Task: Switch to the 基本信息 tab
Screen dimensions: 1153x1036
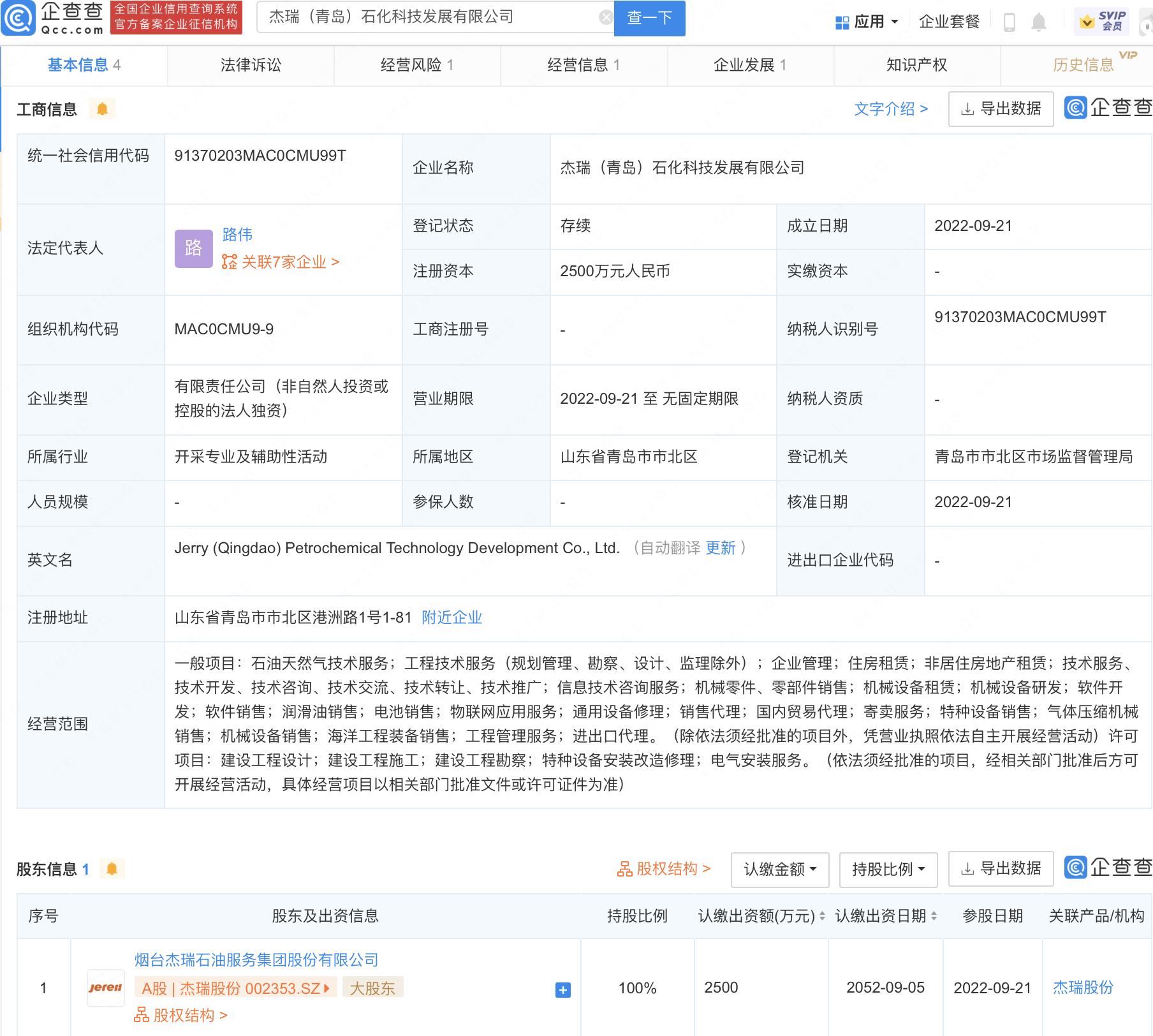Action: 84,65
